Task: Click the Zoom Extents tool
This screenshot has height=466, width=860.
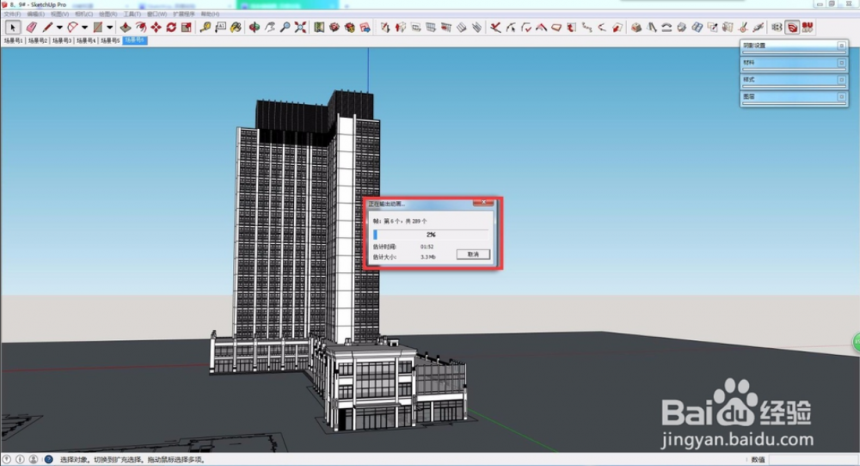Action: [x=300, y=27]
